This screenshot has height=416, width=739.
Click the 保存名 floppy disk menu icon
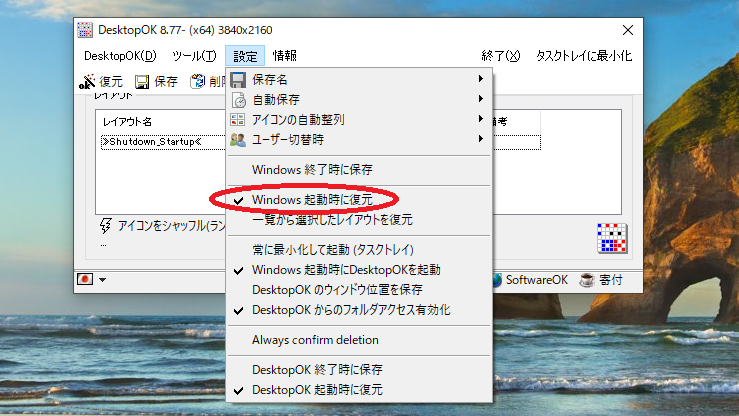[x=238, y=80]
